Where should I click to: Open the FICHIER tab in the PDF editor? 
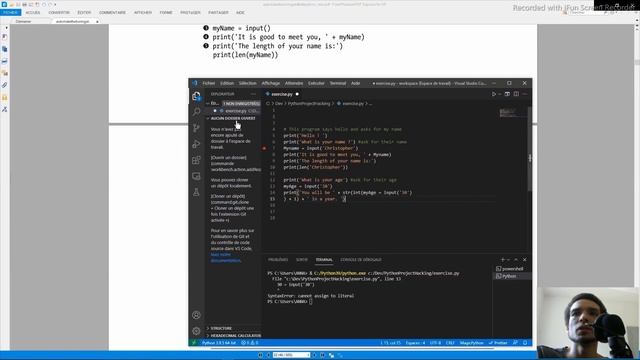[10, 13]
